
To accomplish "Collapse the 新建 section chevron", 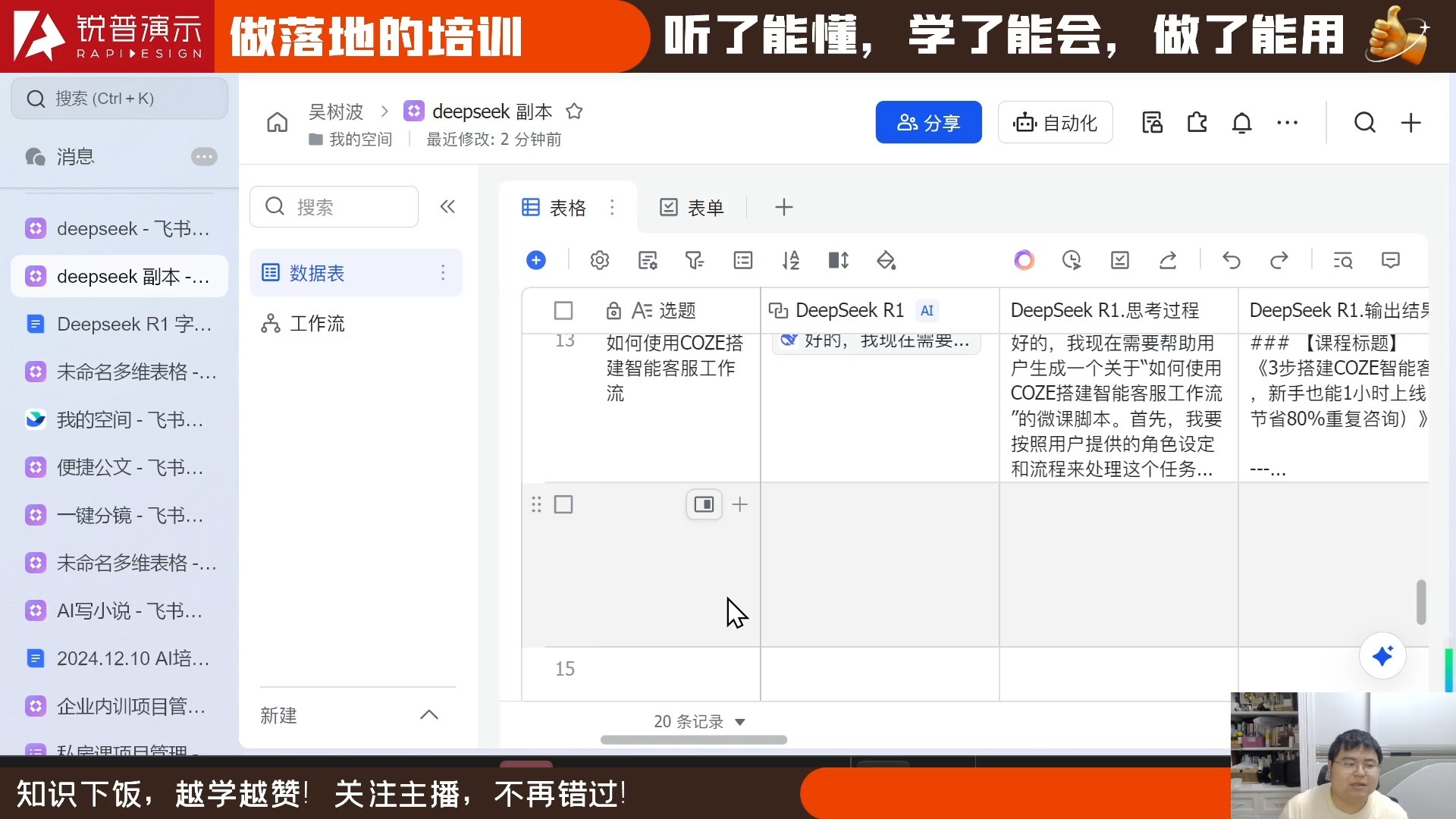I will pyautogui.click(x=429, y=714).
